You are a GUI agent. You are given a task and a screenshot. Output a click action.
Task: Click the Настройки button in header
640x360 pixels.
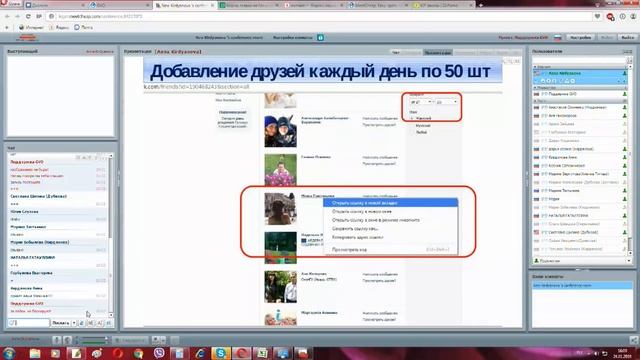coord(580,38)
